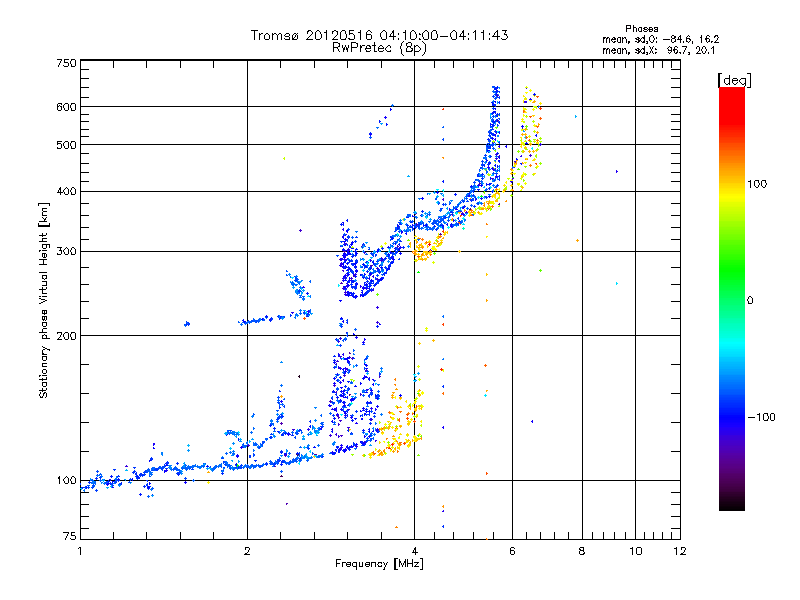The width and height of the screenshot is (800, 600).
Task: Click the '-100' colorbar tick label
Action: tap(761, 417)
